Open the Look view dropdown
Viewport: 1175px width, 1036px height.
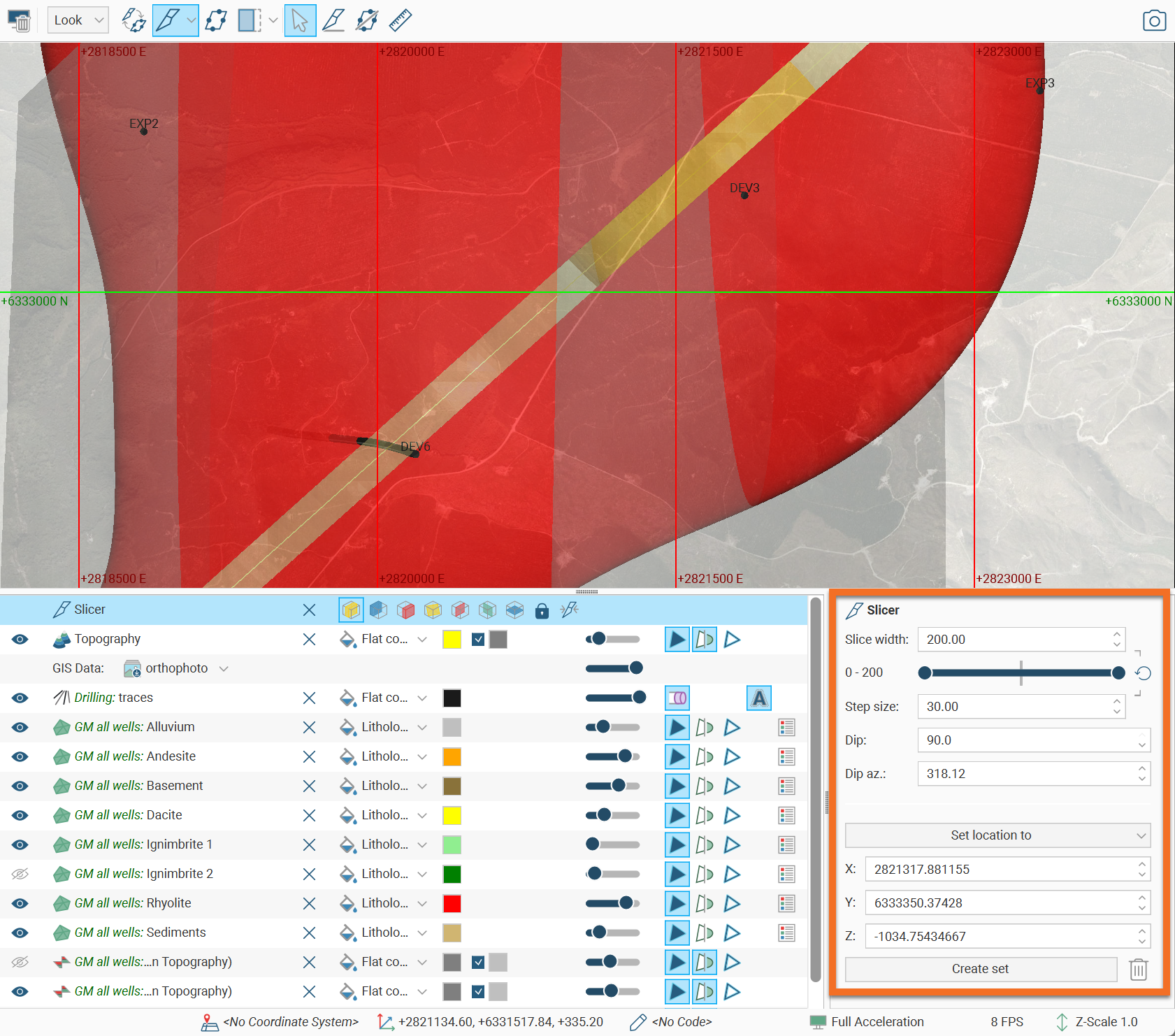pos(78,20)
